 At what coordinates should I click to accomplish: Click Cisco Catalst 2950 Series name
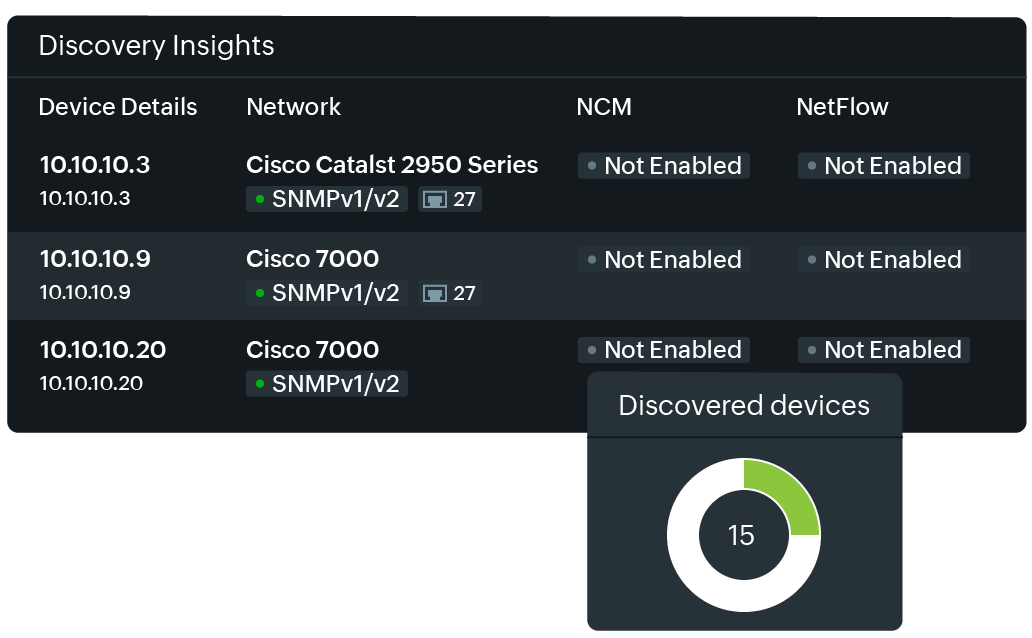pos(392,165)
